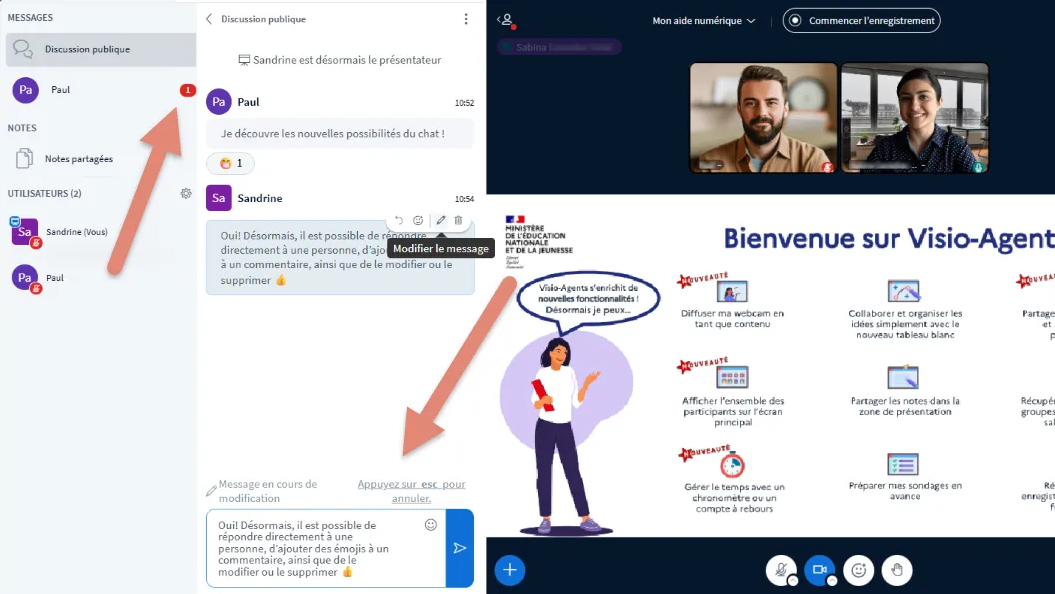Mute or unmute the microphone

click(x=780, y=570)
